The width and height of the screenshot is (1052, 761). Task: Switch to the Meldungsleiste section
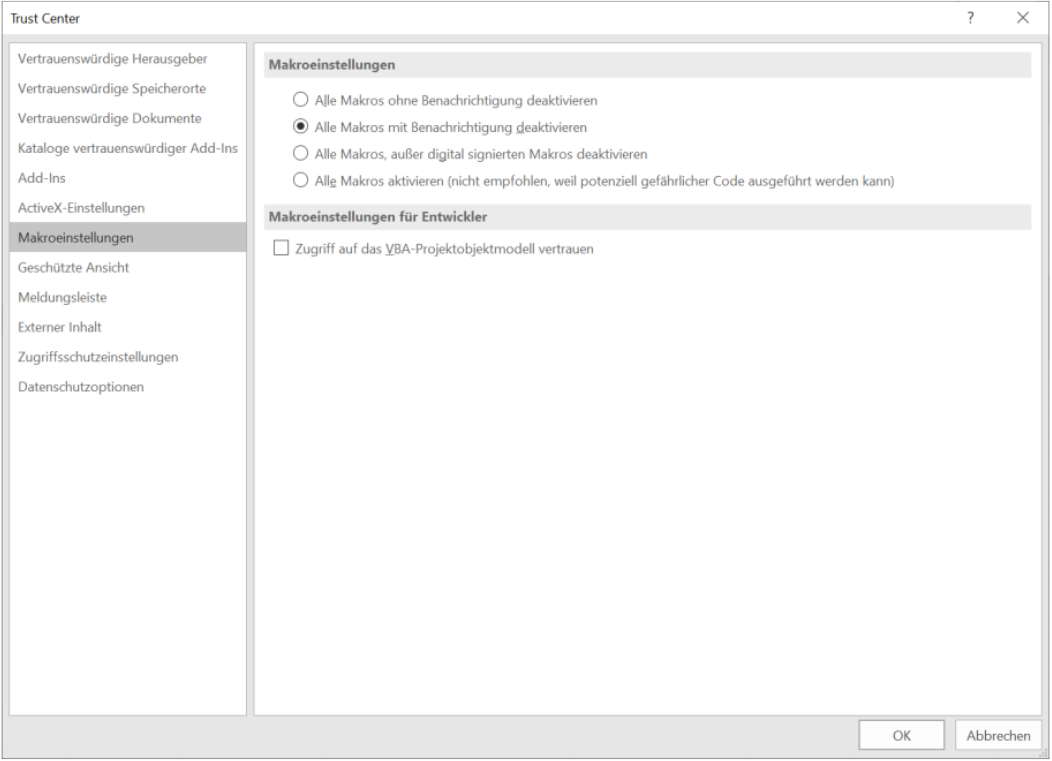pos(62,297)
